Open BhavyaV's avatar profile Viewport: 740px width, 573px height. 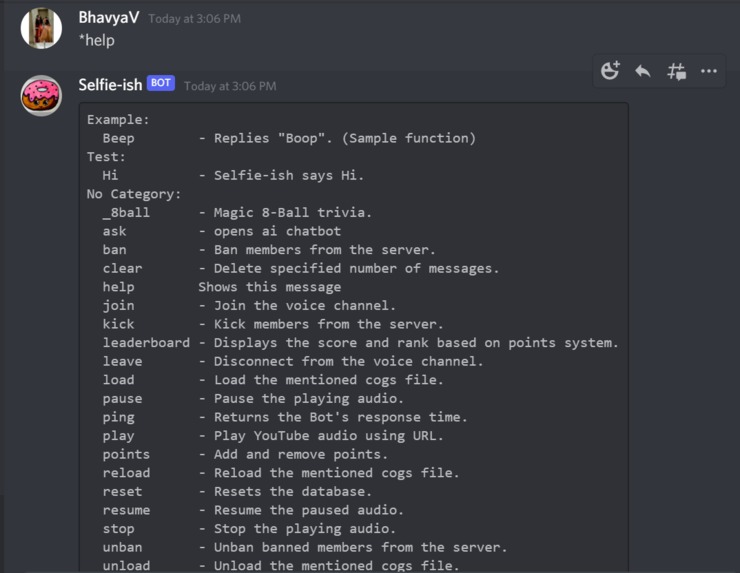click(x=42, y=28)
